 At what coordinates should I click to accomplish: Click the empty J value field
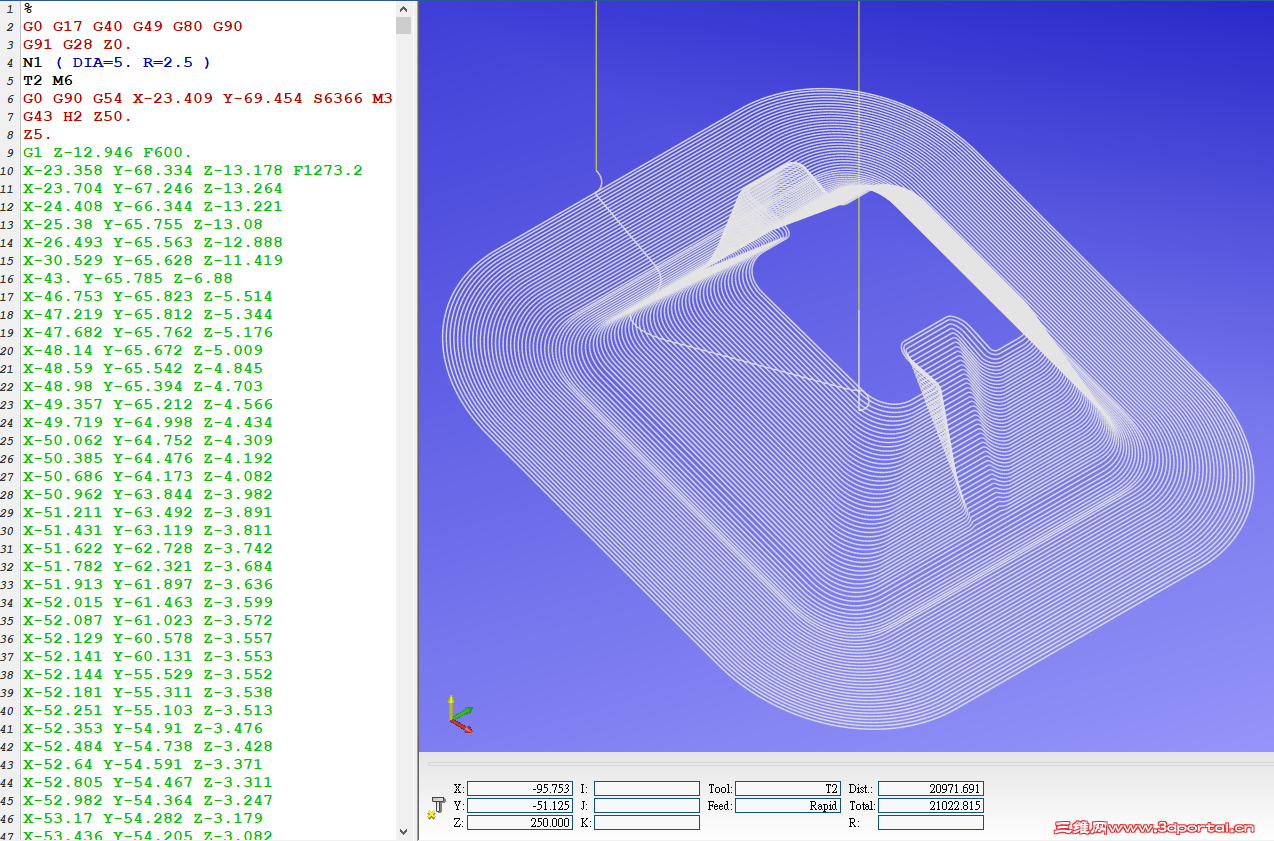pyautogui.click(x=647, y=805)
